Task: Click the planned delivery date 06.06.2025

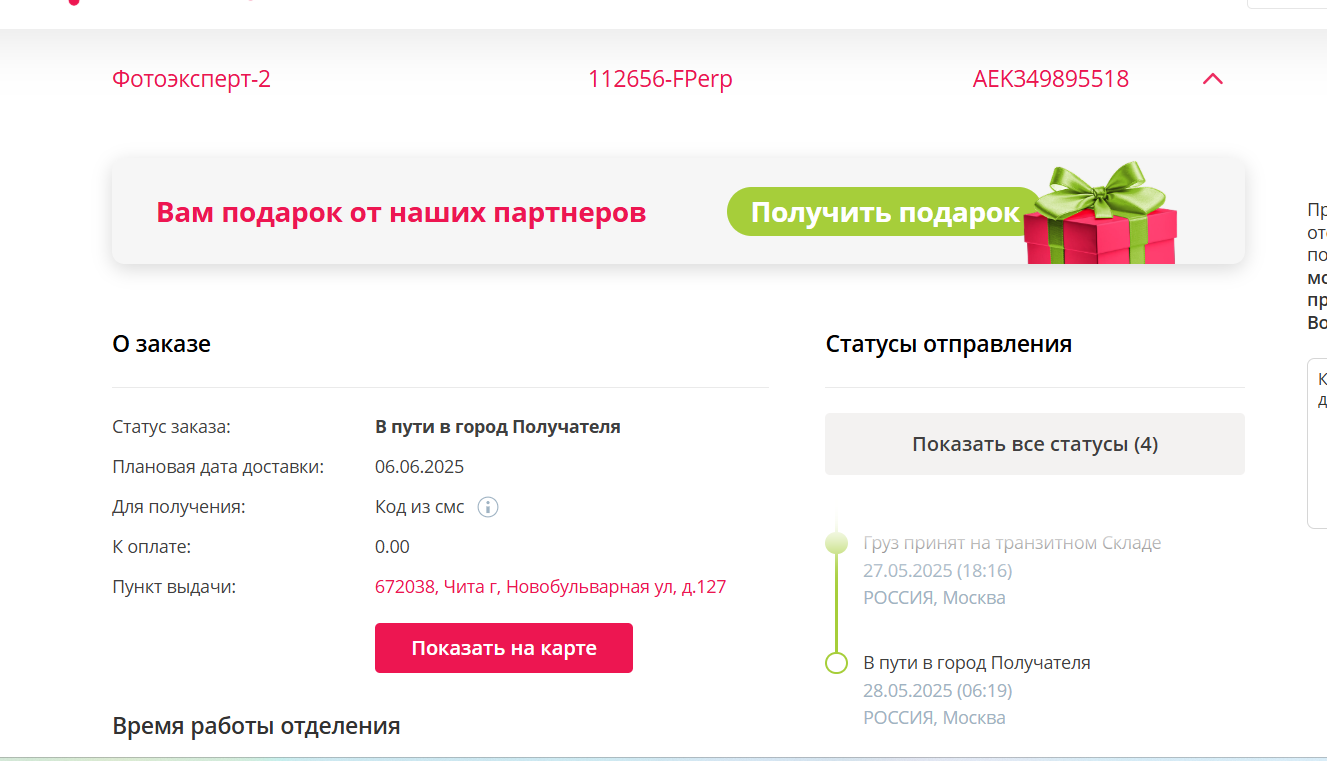Action: [x=419, y=467]
